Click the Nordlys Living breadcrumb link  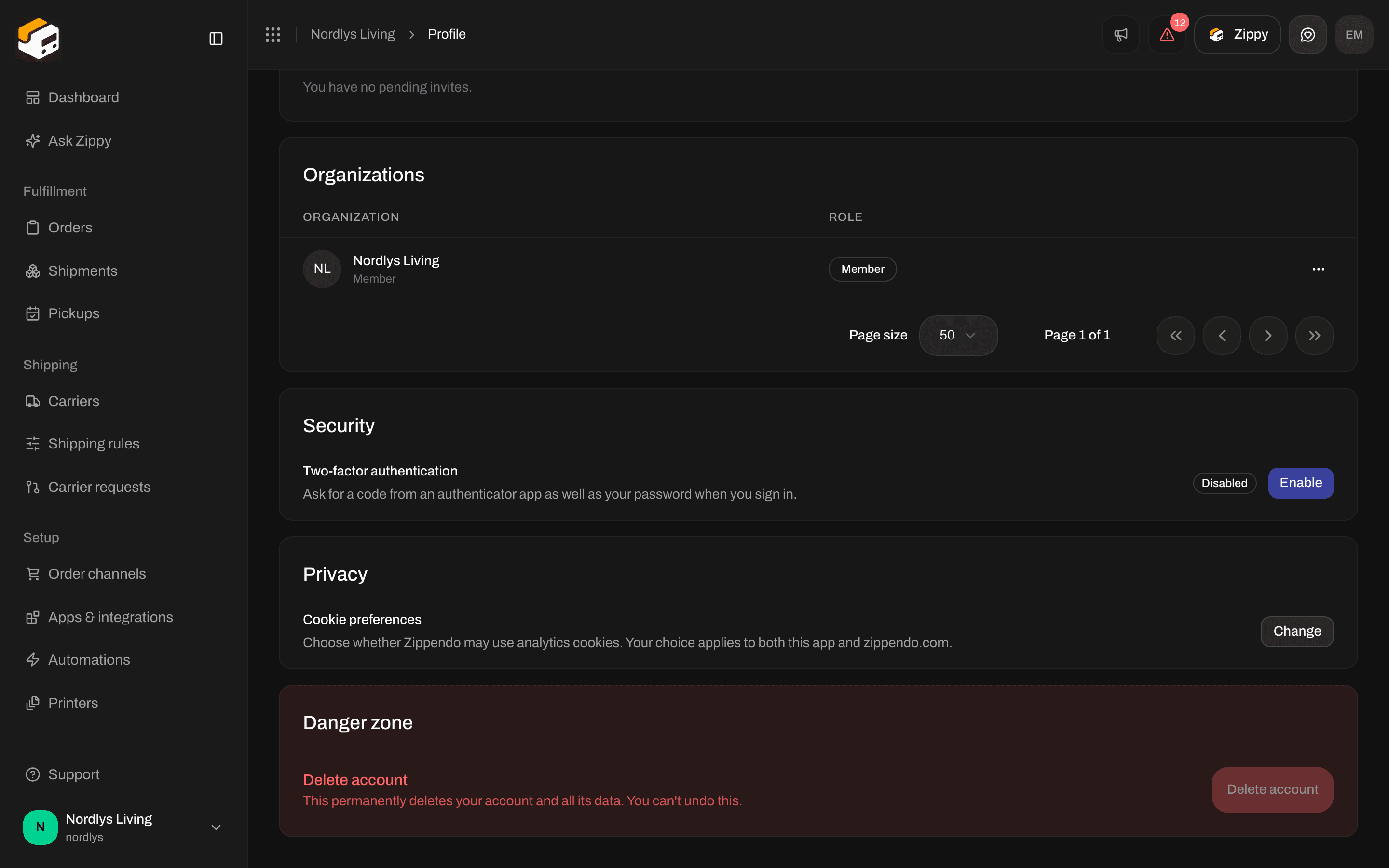[x=353, y=34]
